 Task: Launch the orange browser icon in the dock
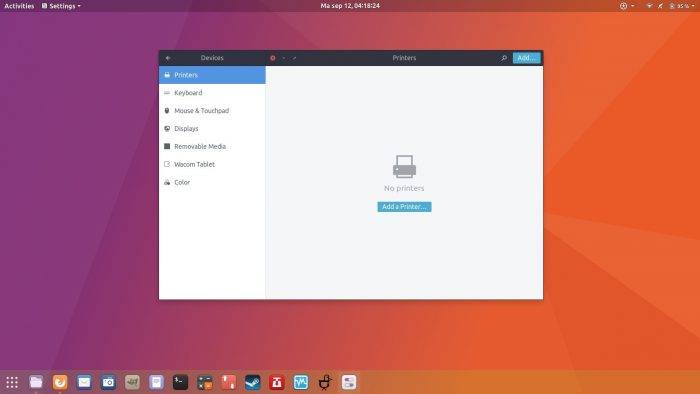tap(60, 382)
